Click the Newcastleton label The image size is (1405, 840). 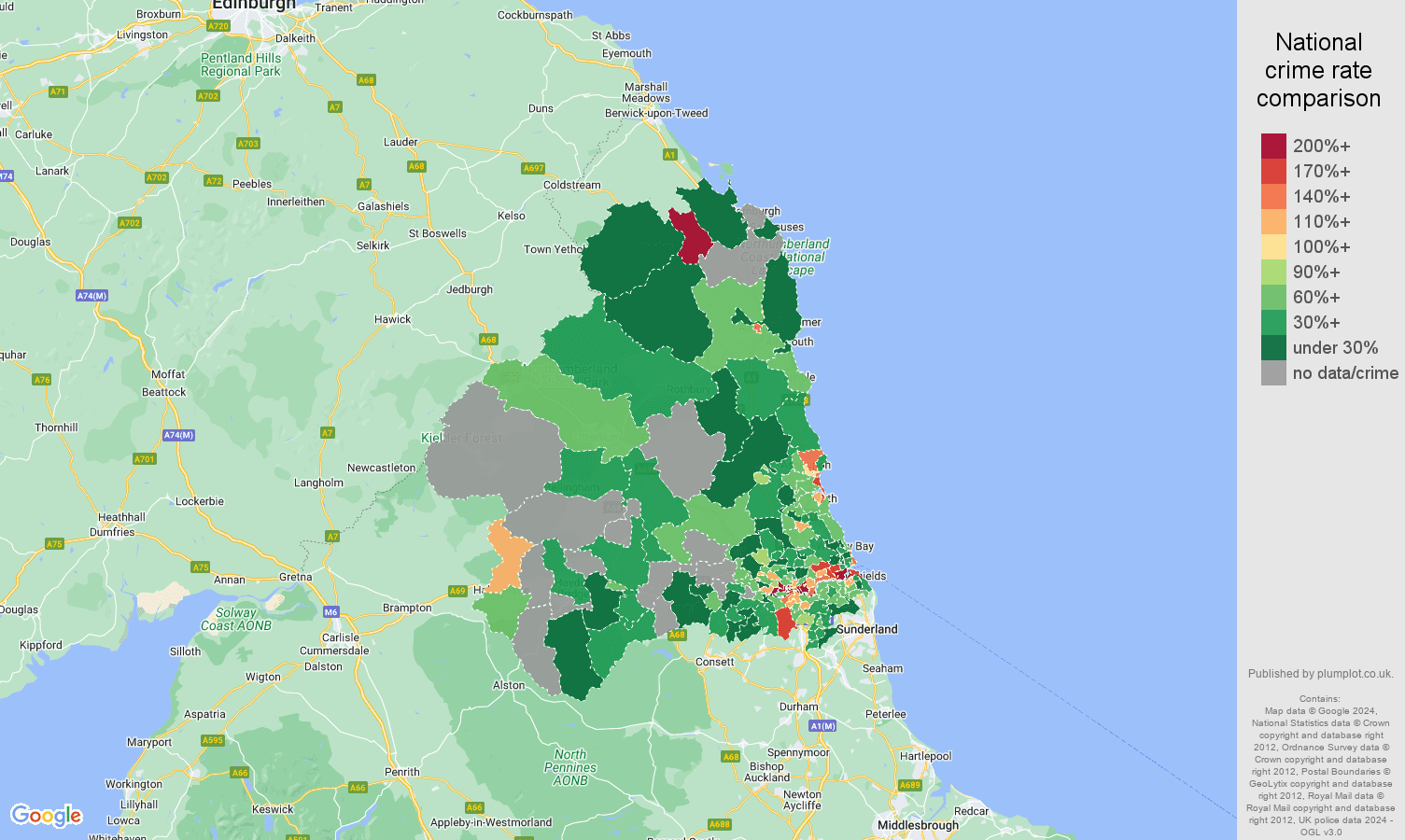point(382,468)
